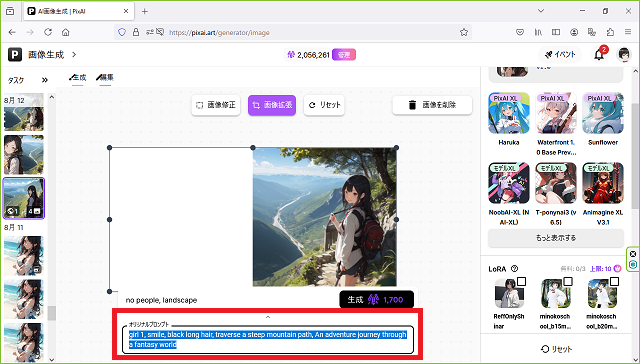Select the Animagine XL V3.1 model
The width and height of the screenshot is (640, 364).
pos(603,183)
